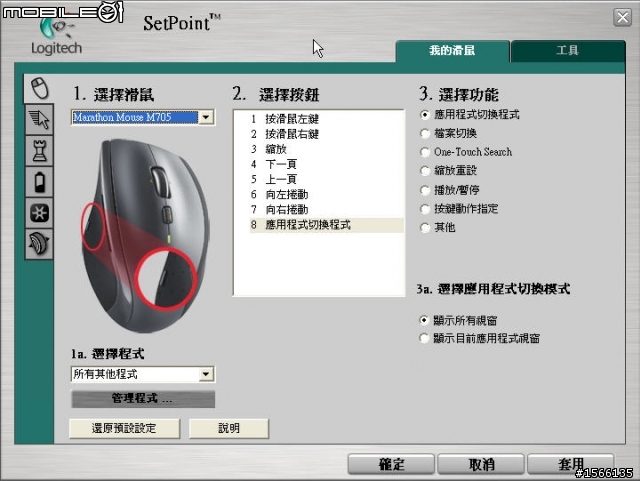Select button 5 上一頁 in list
Viewport: 640px width, 481px height.
(x=326, y=179)
